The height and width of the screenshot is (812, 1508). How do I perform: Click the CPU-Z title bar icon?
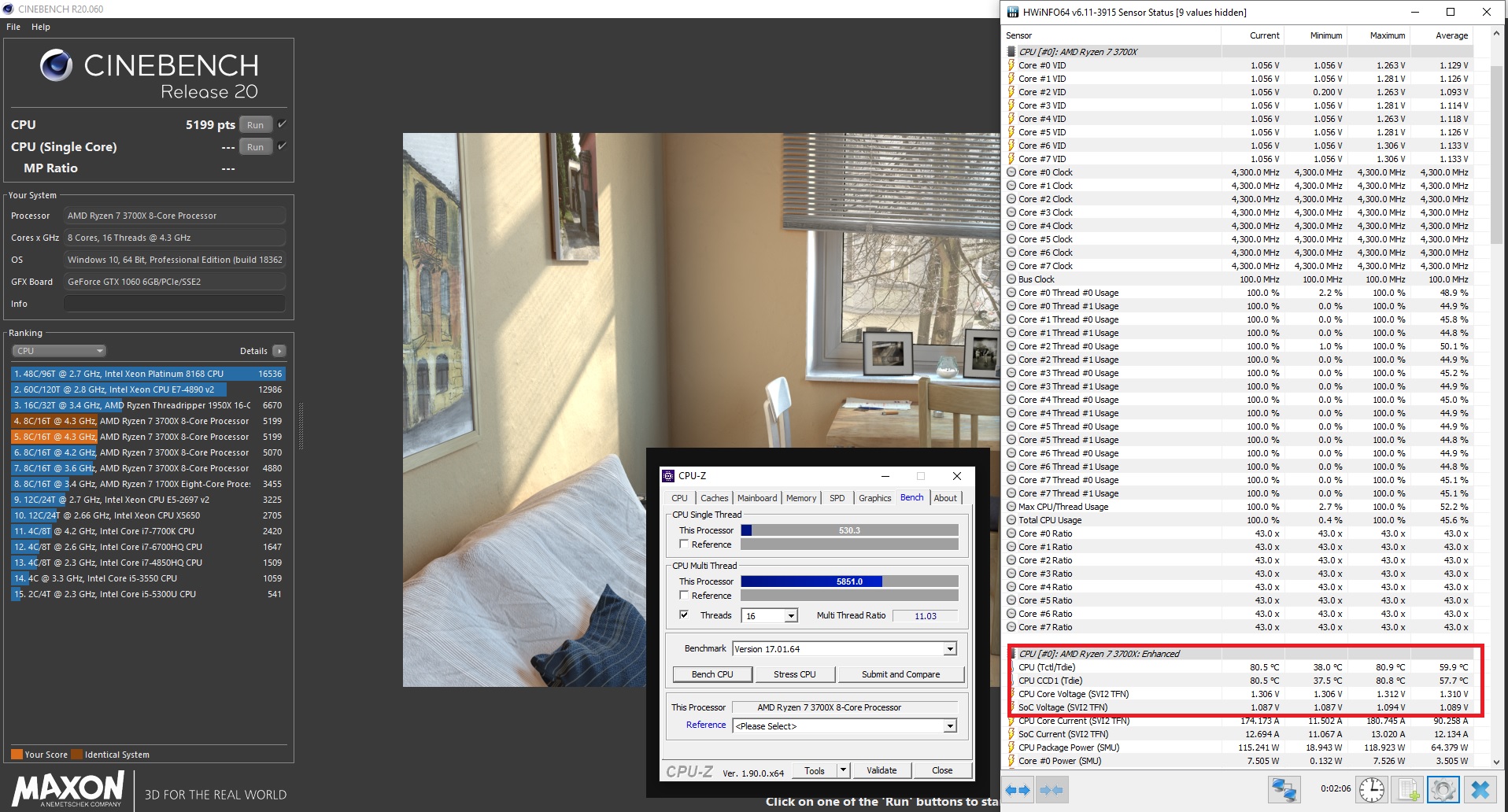click(x=669, y=476)
